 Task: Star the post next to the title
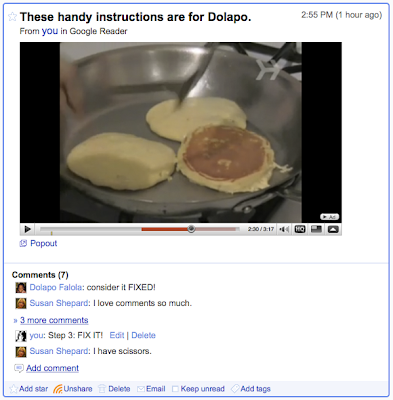12,16
